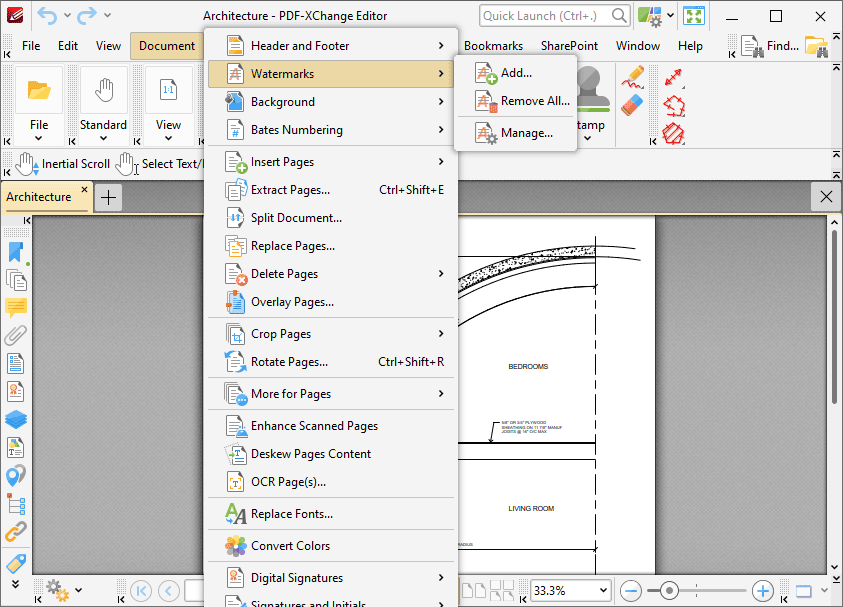Open the Bookmarks pane from sidebar

[x=16, y=253]
